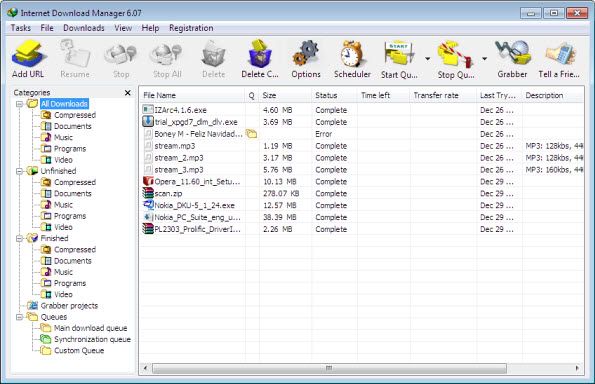Select Video under Finished
Image resolution: width=595 pixels, height=384 pixels.
(x=63, y=294)
